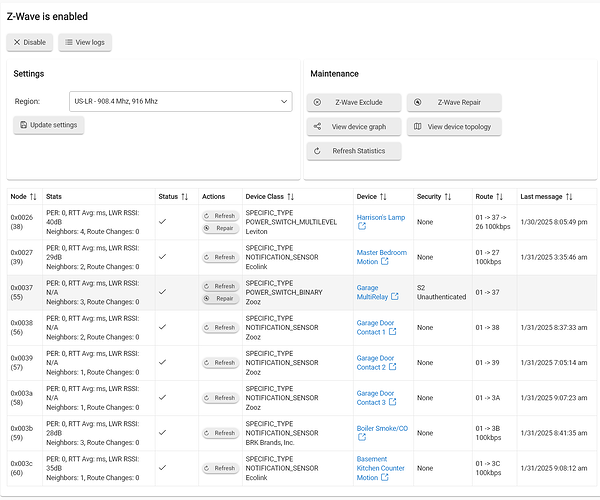Click external link icon for Boiler Smoke/CO
The height and width of the screenshot is (500, 600).
[x=362, y=437]
